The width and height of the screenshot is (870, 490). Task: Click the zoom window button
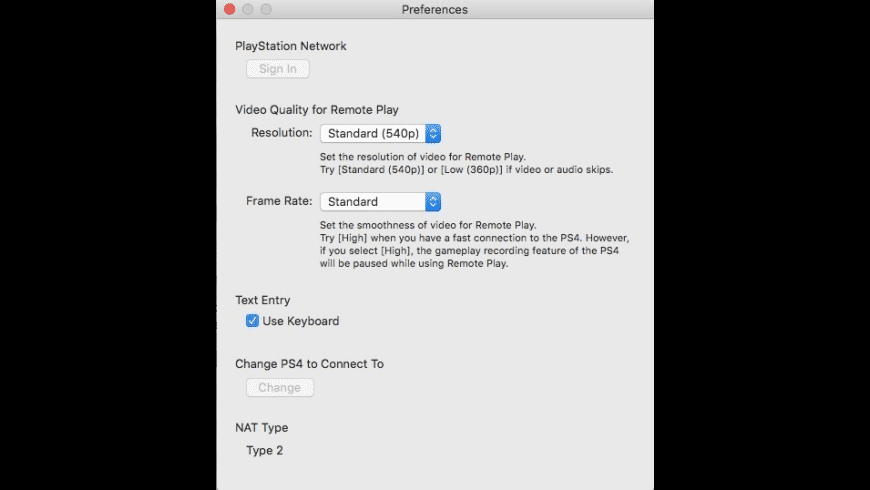pos(266,9)
